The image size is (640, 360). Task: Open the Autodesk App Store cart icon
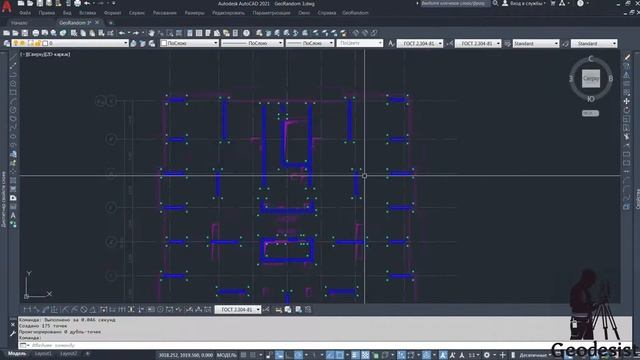point(553,3)
